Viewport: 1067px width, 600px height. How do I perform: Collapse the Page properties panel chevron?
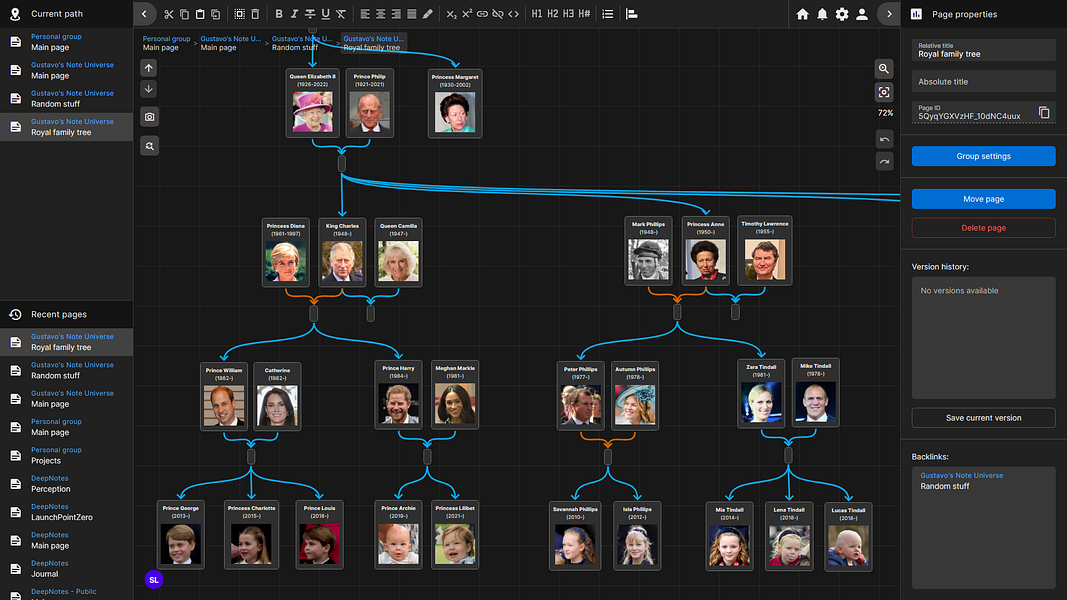(x=889, y=14)
